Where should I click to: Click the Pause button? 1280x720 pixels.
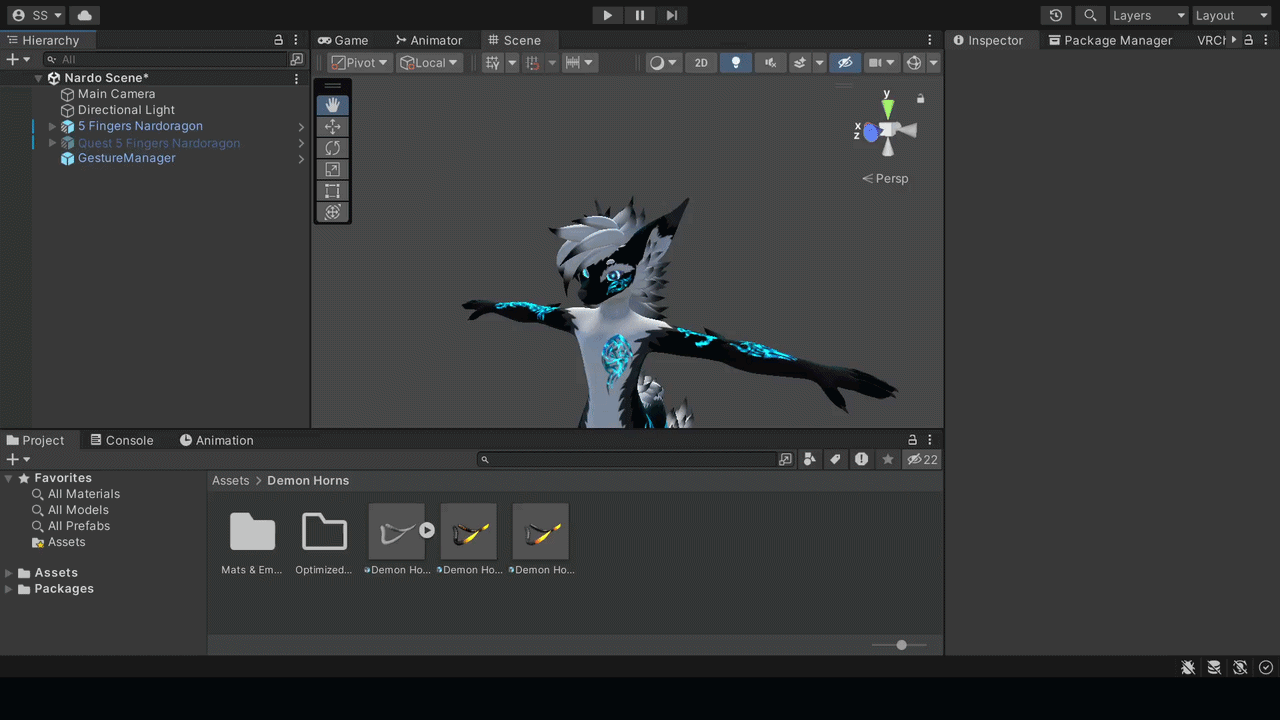click(x=640, y=15)
